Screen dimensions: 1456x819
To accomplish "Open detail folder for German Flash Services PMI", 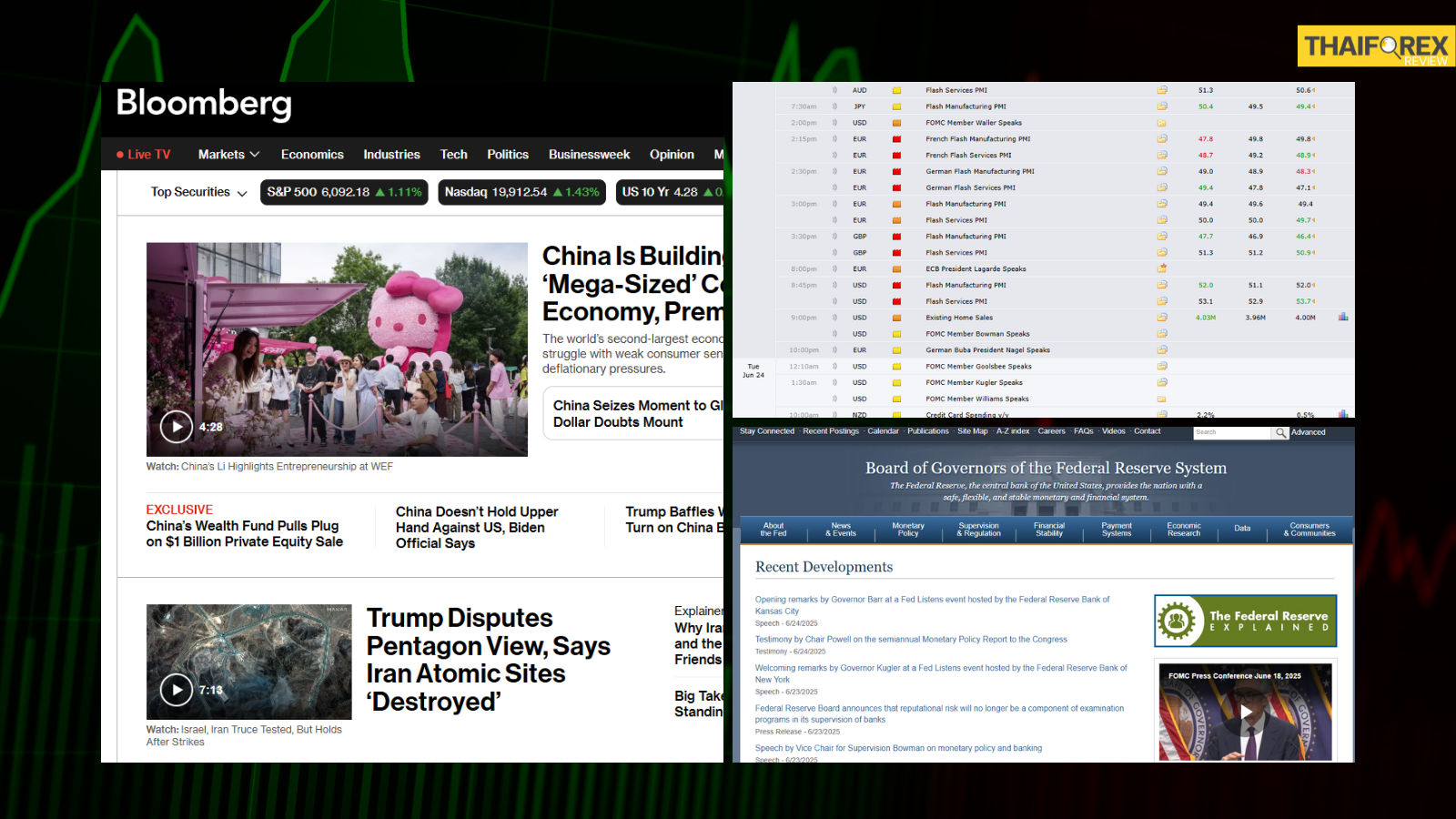I will [x=1162, y=187].
